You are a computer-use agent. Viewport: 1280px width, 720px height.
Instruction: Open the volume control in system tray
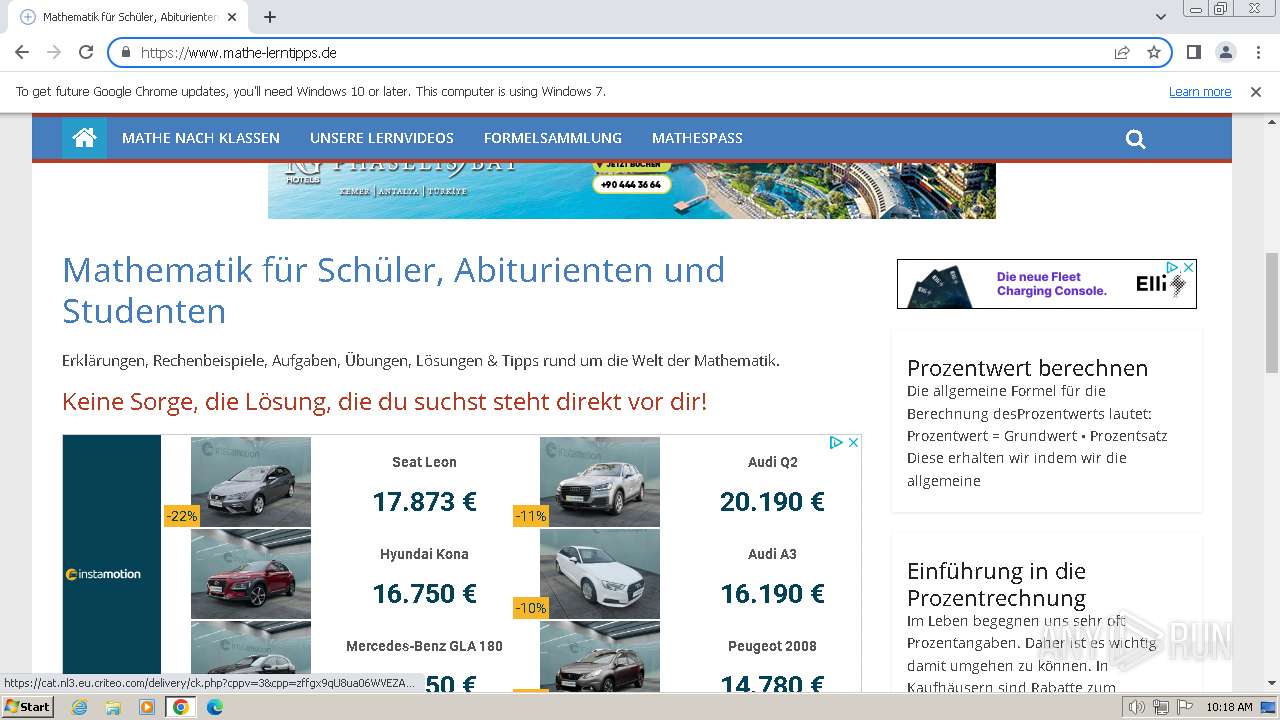click(x=1137, y=707)
